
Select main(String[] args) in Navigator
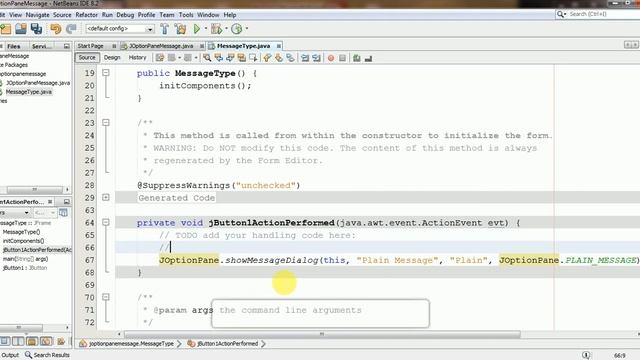tap(25, 259)
